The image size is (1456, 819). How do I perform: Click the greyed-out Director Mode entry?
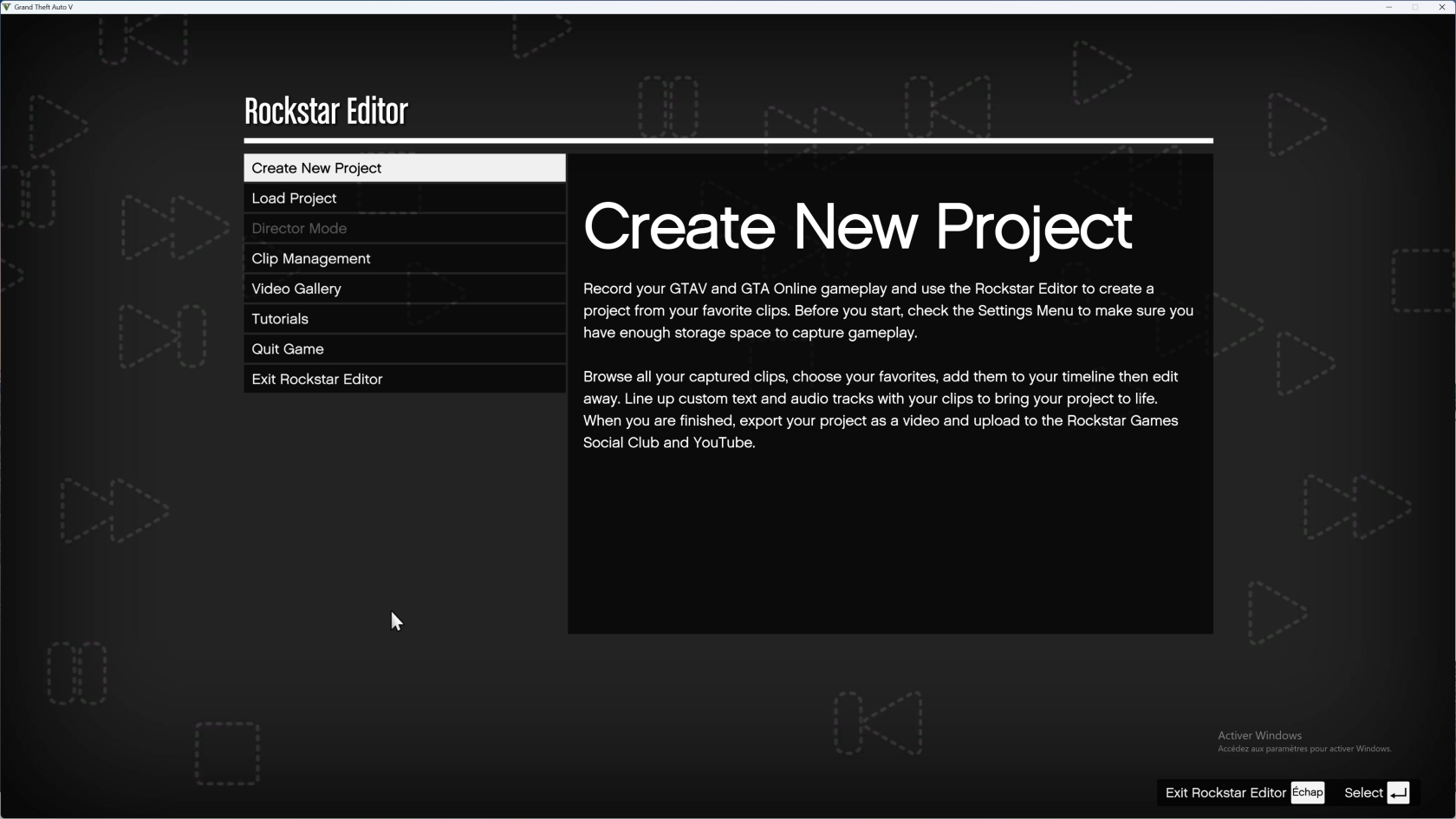coord(404,229)
